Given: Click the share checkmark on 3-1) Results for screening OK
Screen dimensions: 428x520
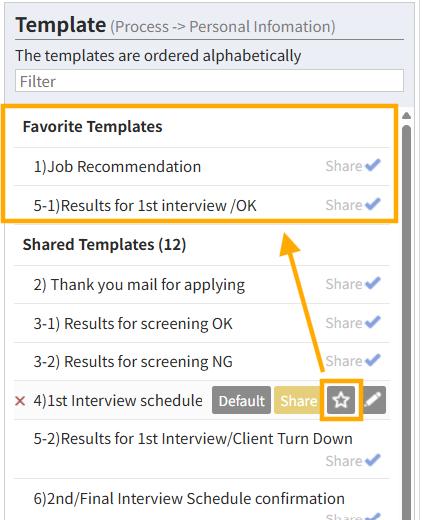Looking at the screenshot, I should coord(373,322).
